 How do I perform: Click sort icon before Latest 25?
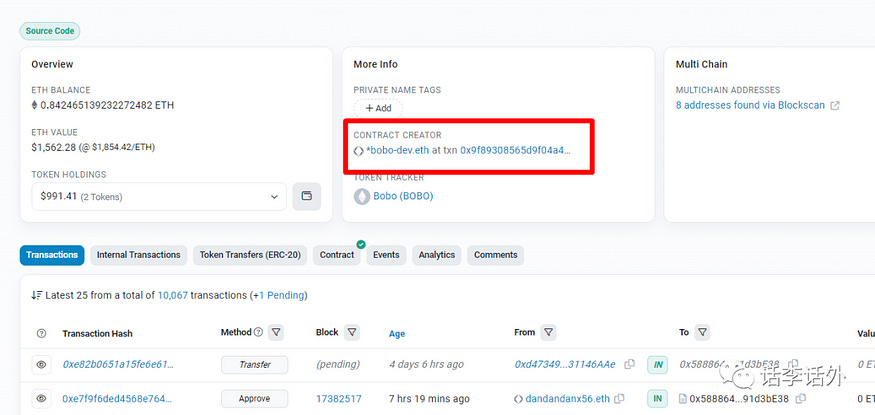point(37,295)
